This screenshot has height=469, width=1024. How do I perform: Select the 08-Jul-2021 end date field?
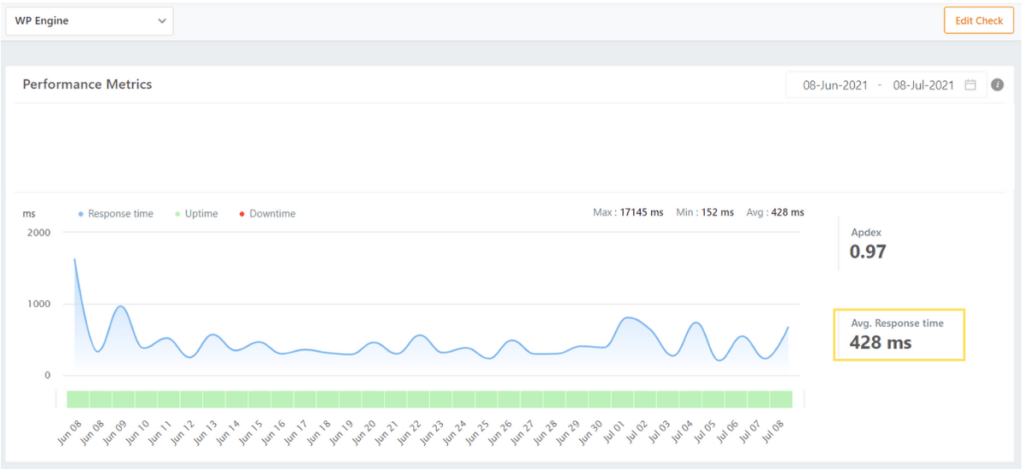[x=923, y=85]
